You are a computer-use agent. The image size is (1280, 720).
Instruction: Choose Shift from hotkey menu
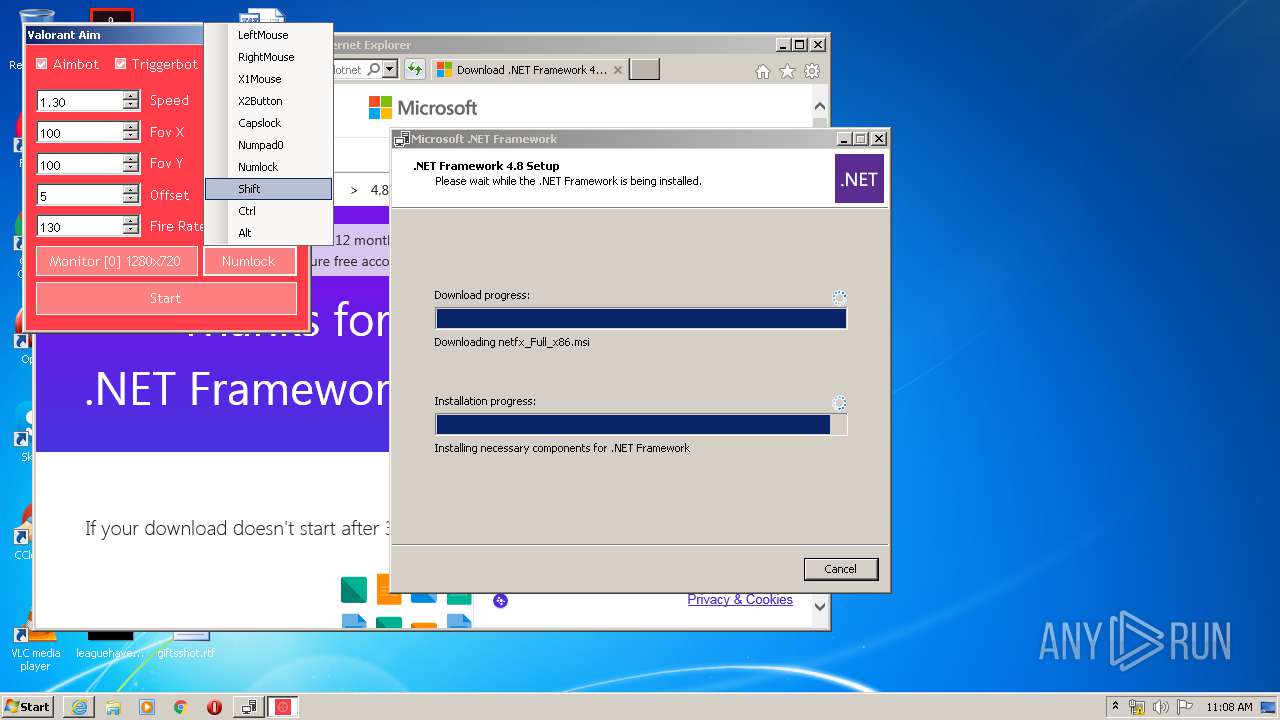point(268,189)
